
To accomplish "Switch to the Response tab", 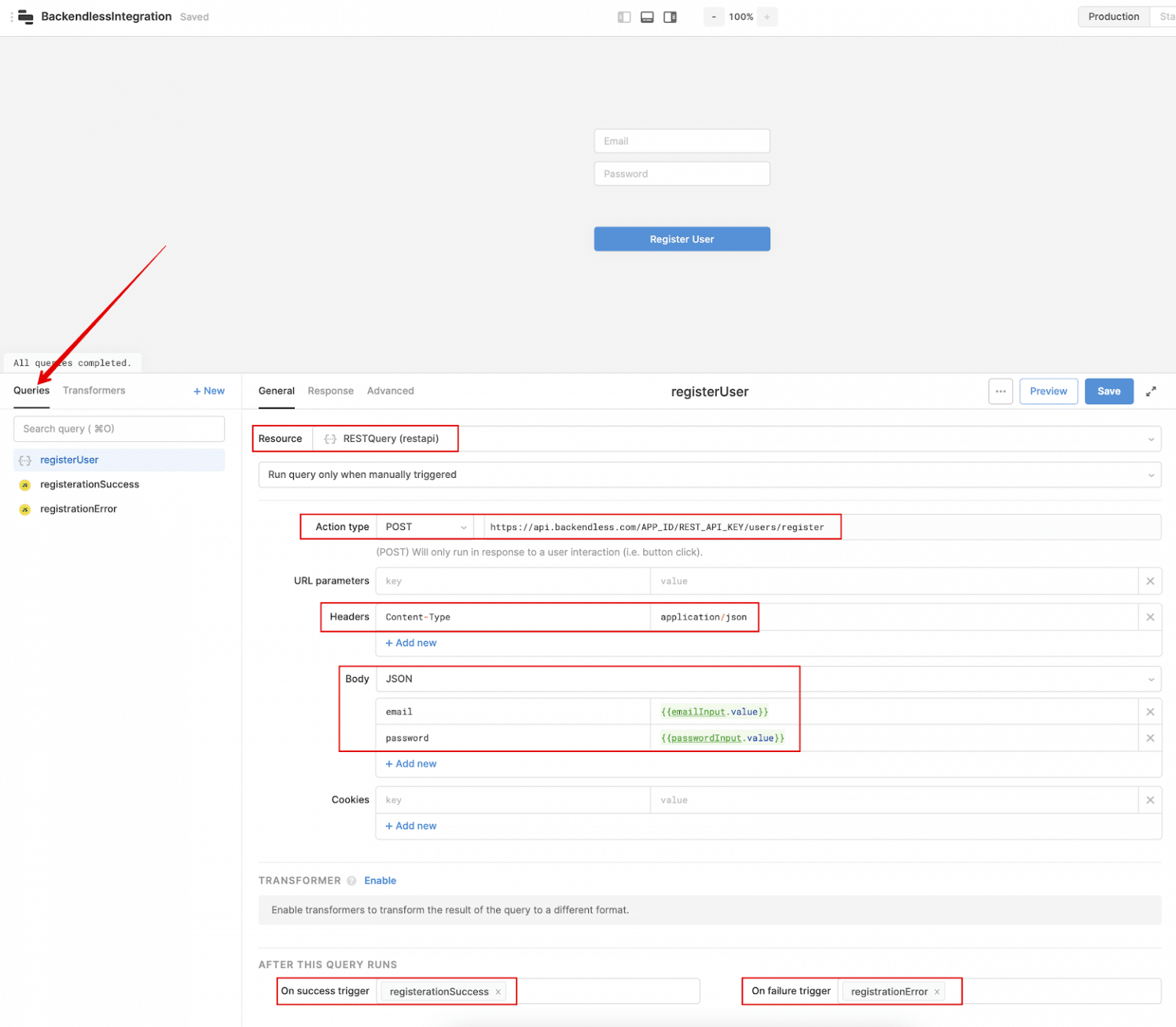I will (x=330, y=391).
